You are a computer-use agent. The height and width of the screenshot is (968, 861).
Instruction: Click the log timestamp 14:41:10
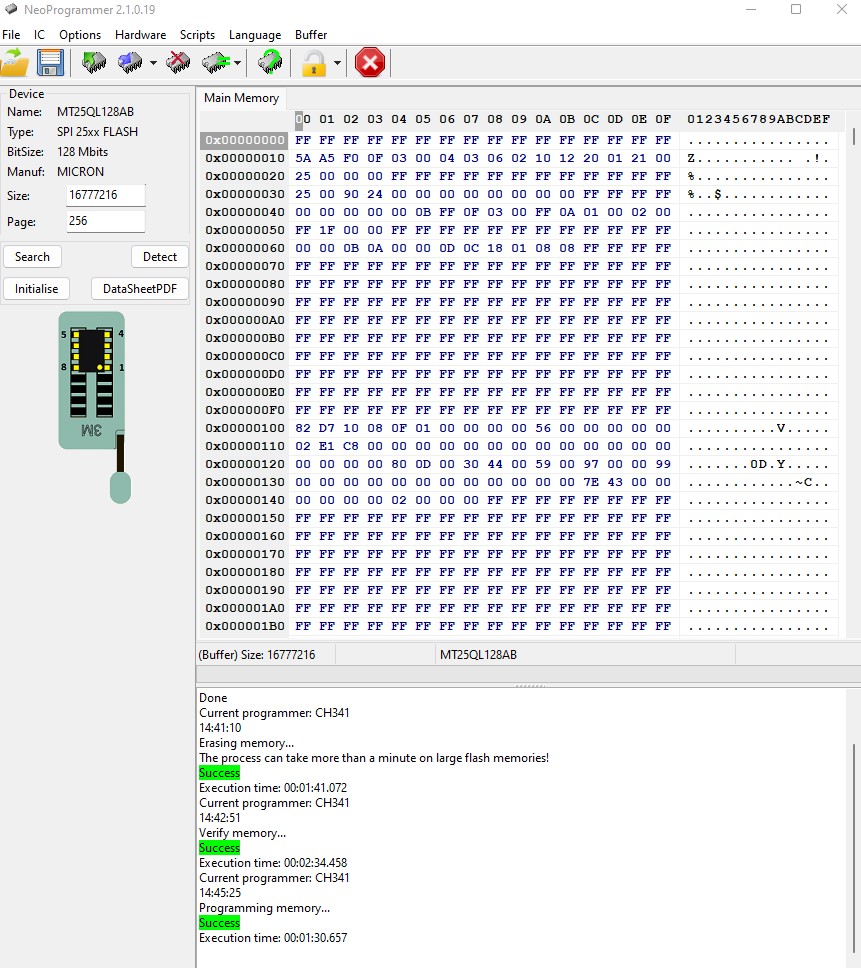tap(220, 728)
